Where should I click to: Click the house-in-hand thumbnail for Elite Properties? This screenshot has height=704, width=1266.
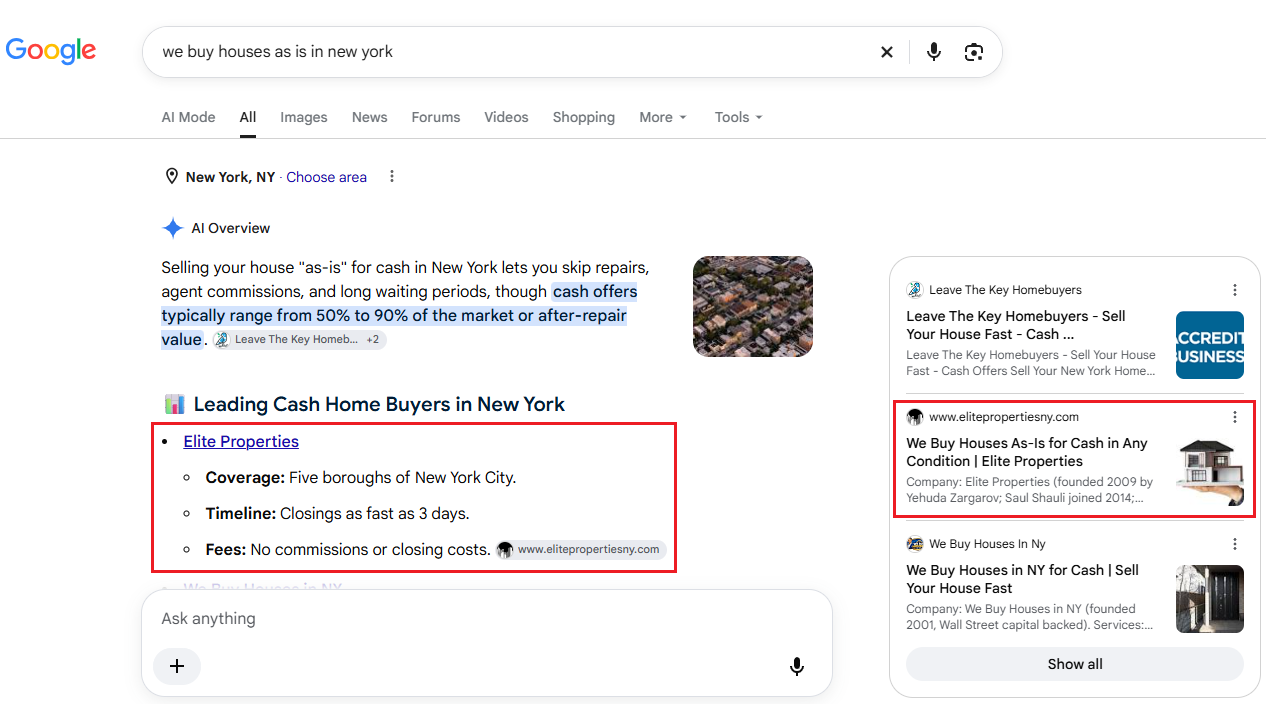(x=1210, y=472)
